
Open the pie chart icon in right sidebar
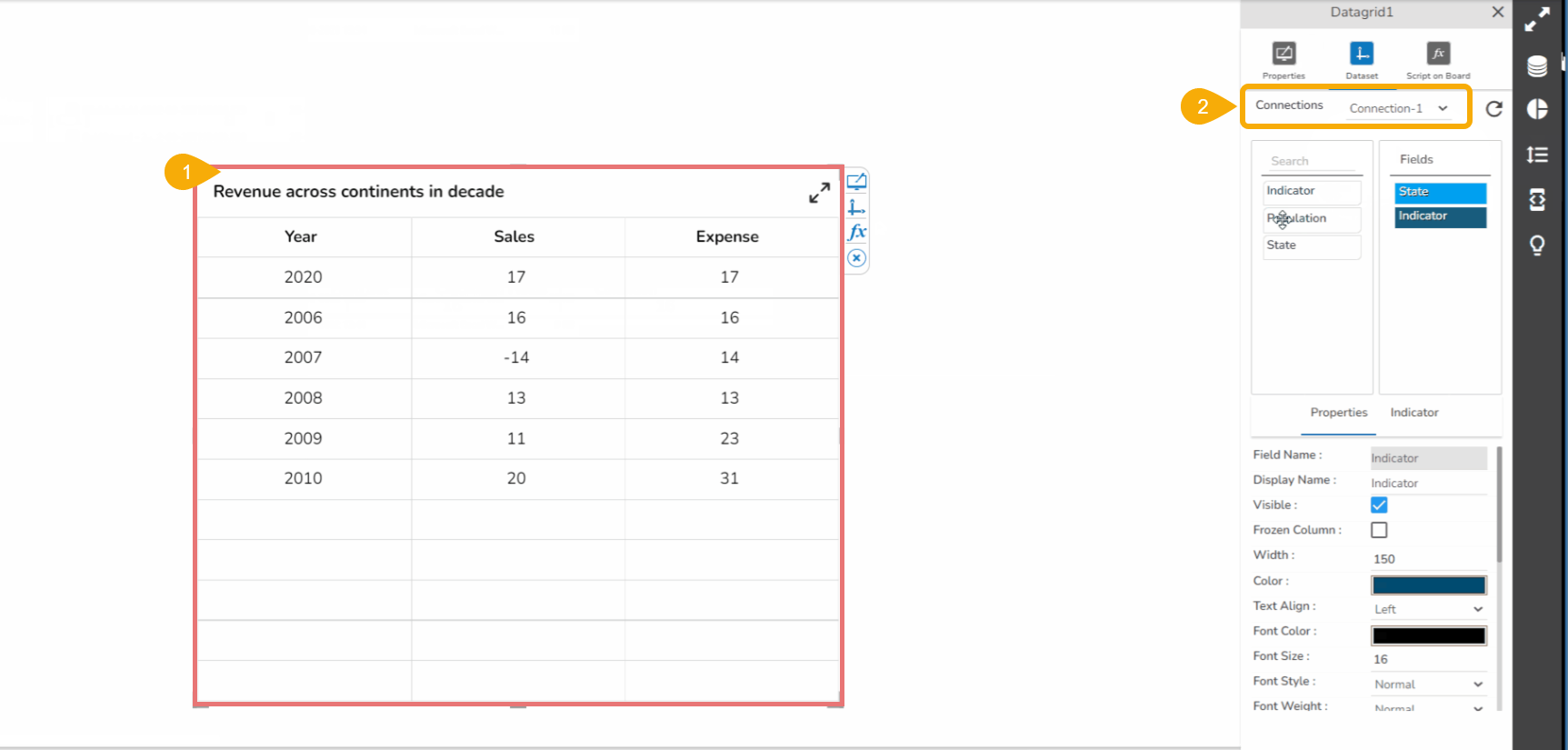tap(1537, 109)
